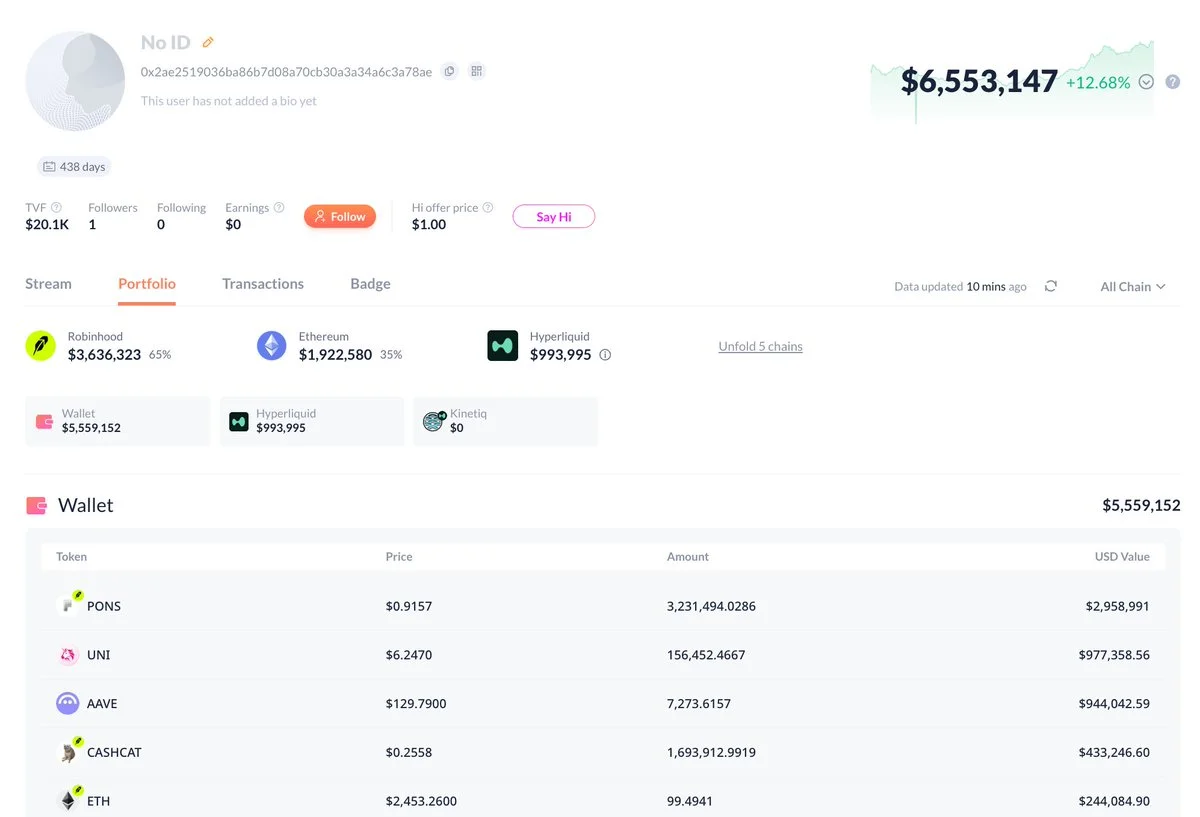Click the Wallet section total $5,559,152
The width and height of the screenshot is (1200, 817).
point(1141,506)
